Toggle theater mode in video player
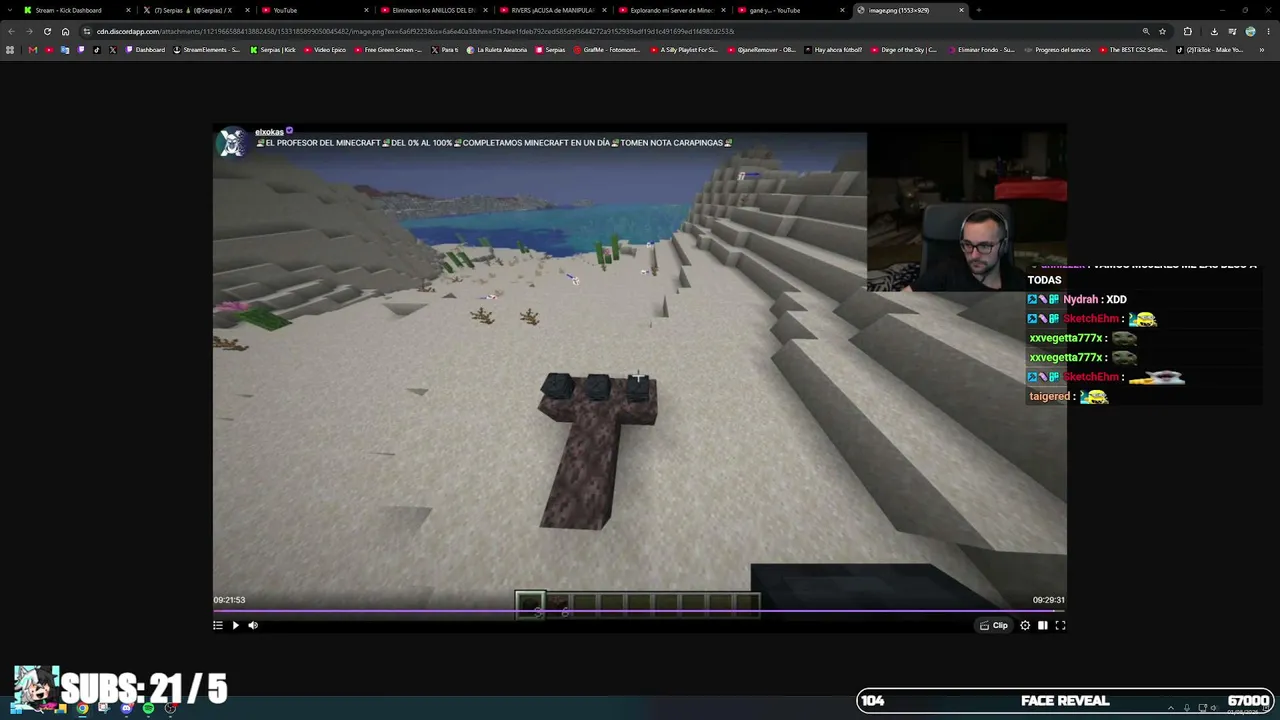Screen dimensions: 1280x720 click(1042, 625)
